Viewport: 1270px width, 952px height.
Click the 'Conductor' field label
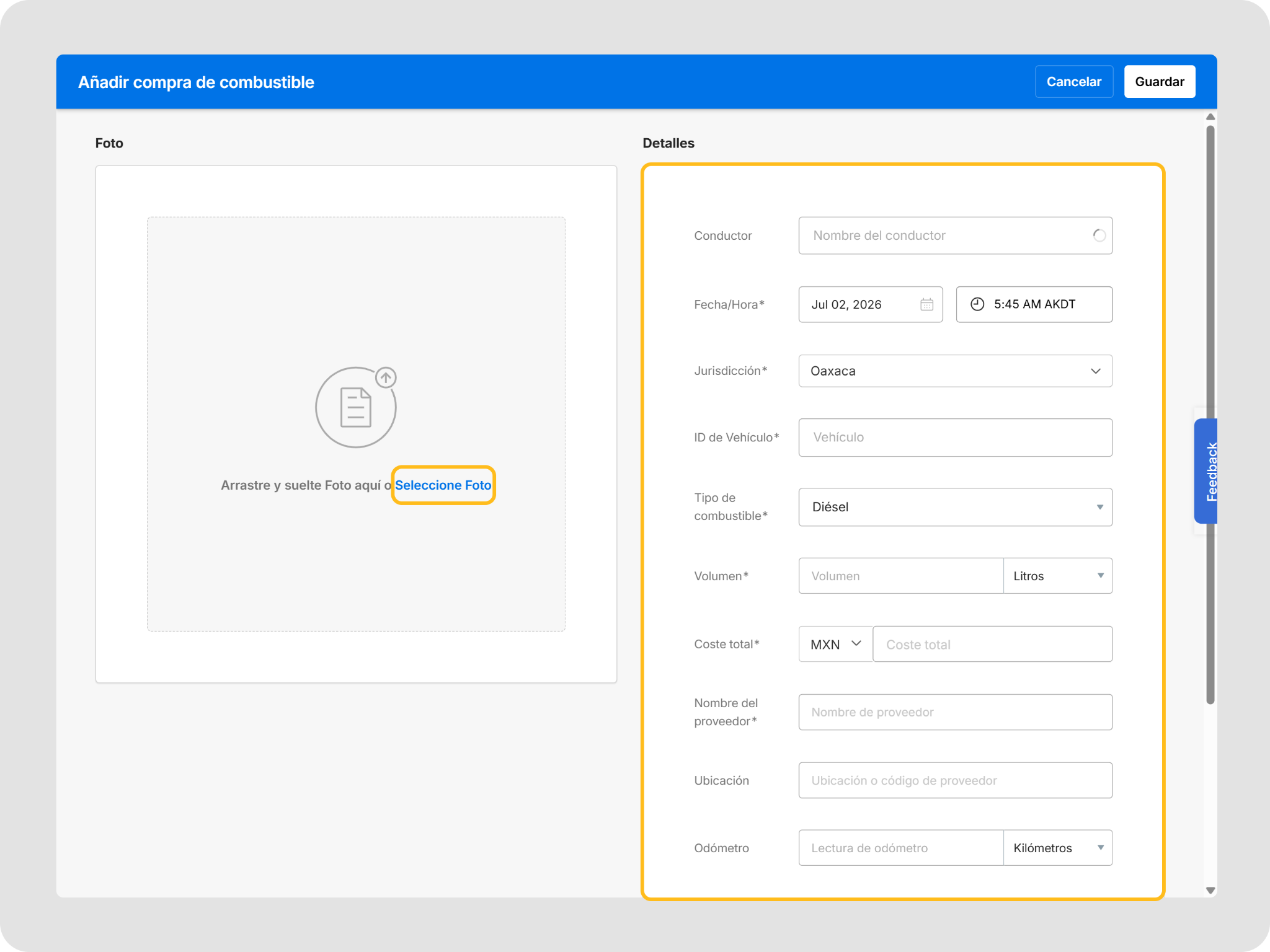click(x=723, y=236)
